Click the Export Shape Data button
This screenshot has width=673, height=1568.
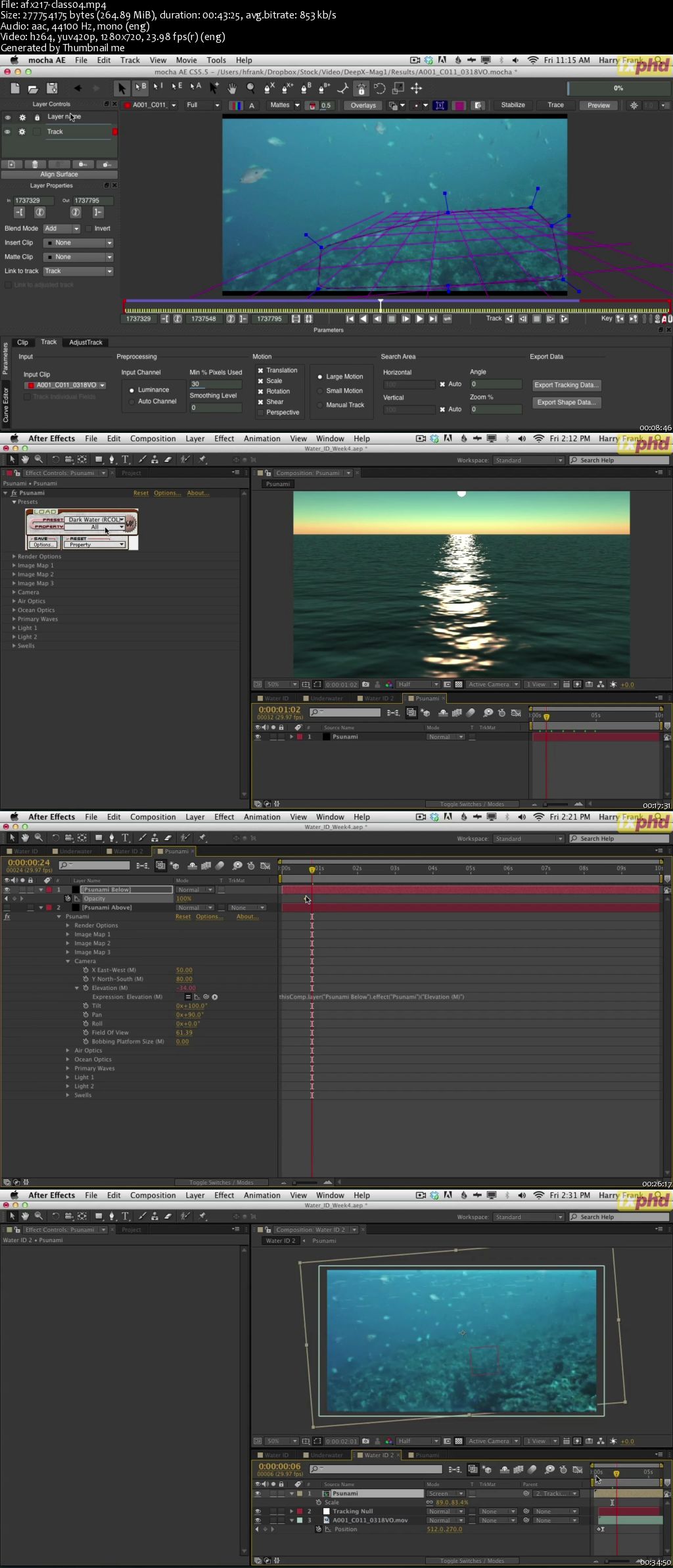pos(566,402)
